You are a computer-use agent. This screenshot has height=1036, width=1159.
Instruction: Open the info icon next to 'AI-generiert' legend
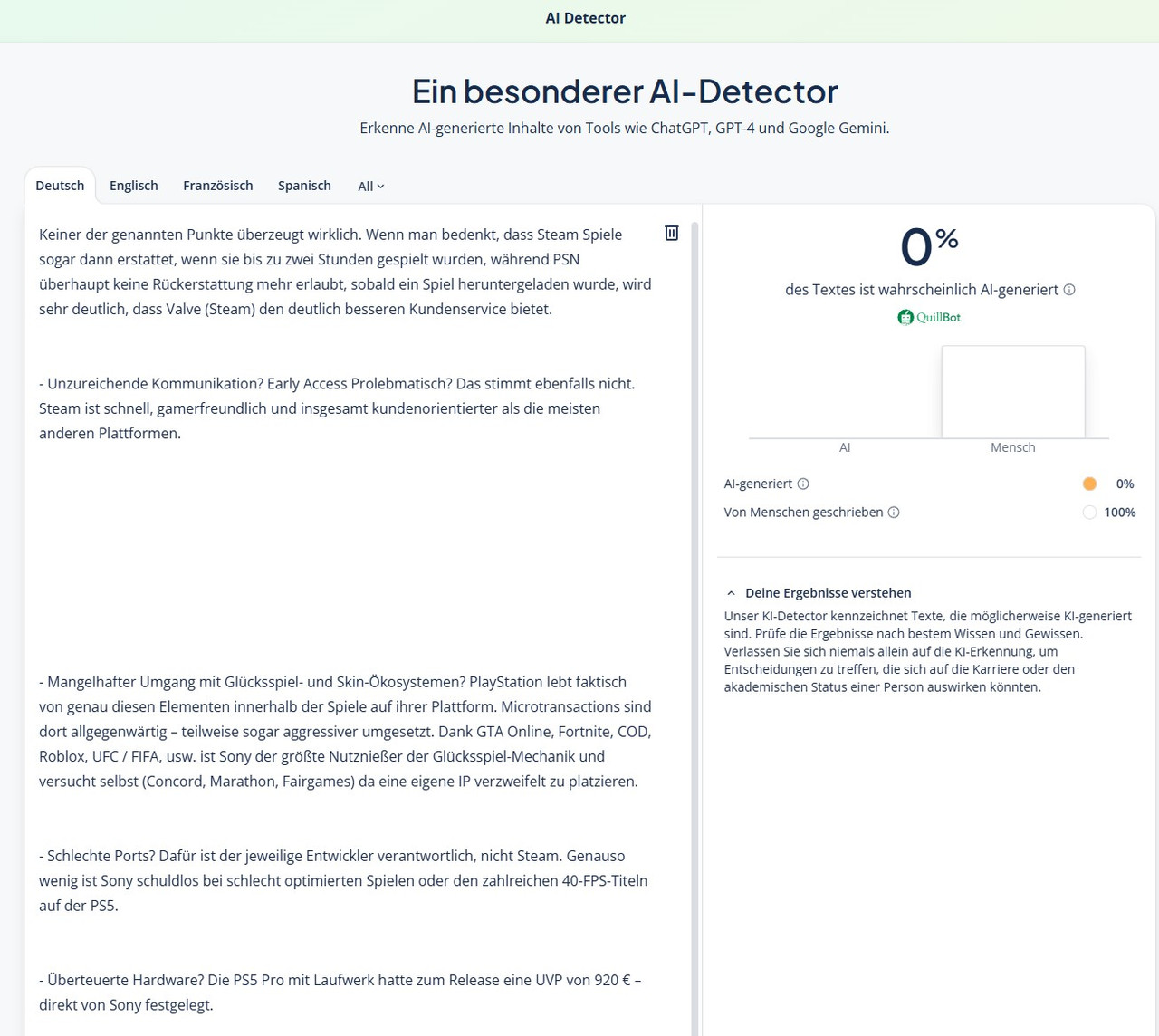[x=803, y=484]
